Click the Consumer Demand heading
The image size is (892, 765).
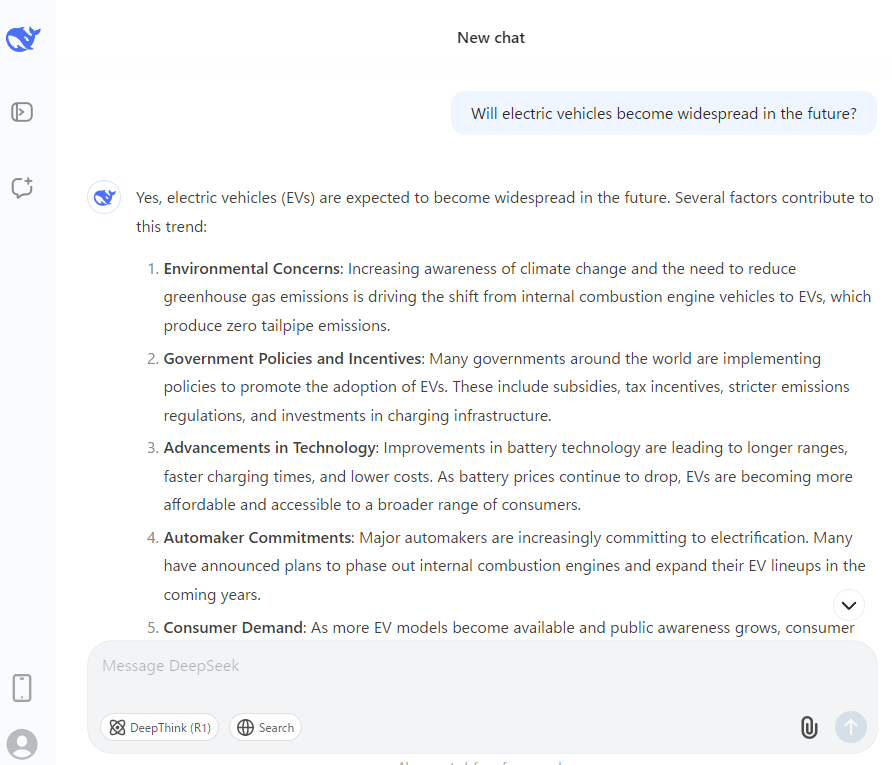coord(234,628)
